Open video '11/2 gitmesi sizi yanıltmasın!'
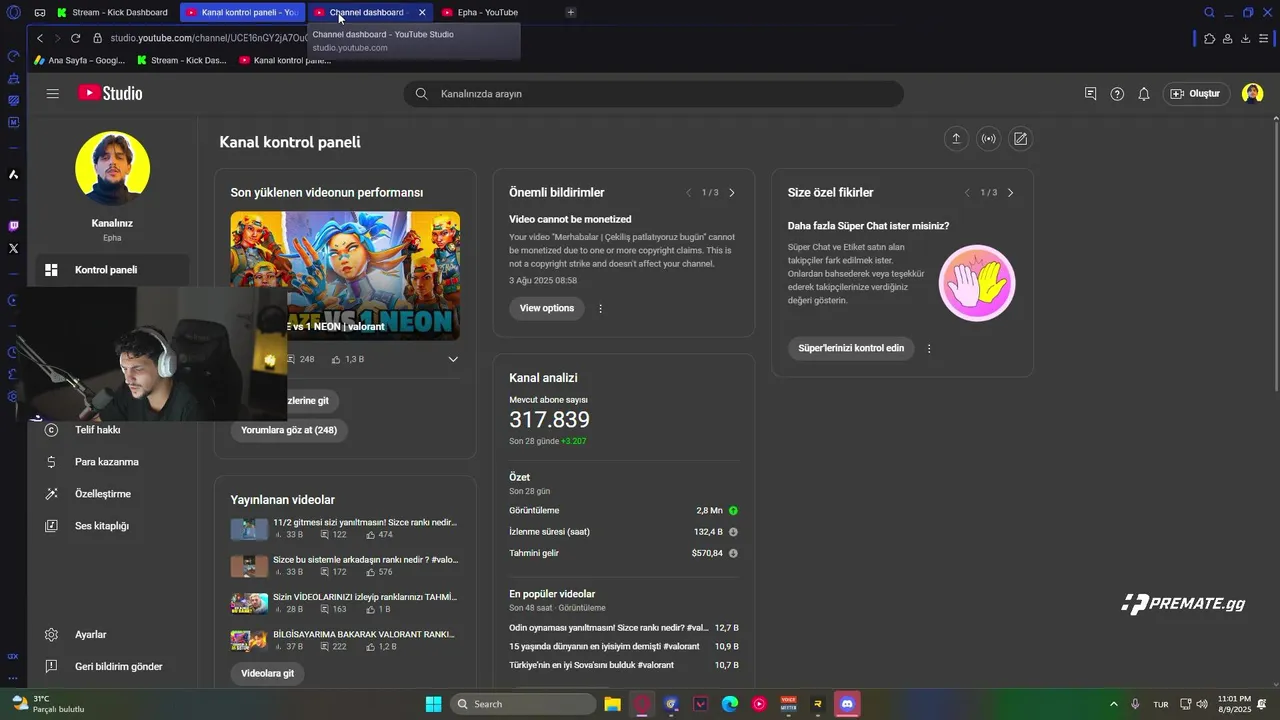 click(x=364, y=522)
